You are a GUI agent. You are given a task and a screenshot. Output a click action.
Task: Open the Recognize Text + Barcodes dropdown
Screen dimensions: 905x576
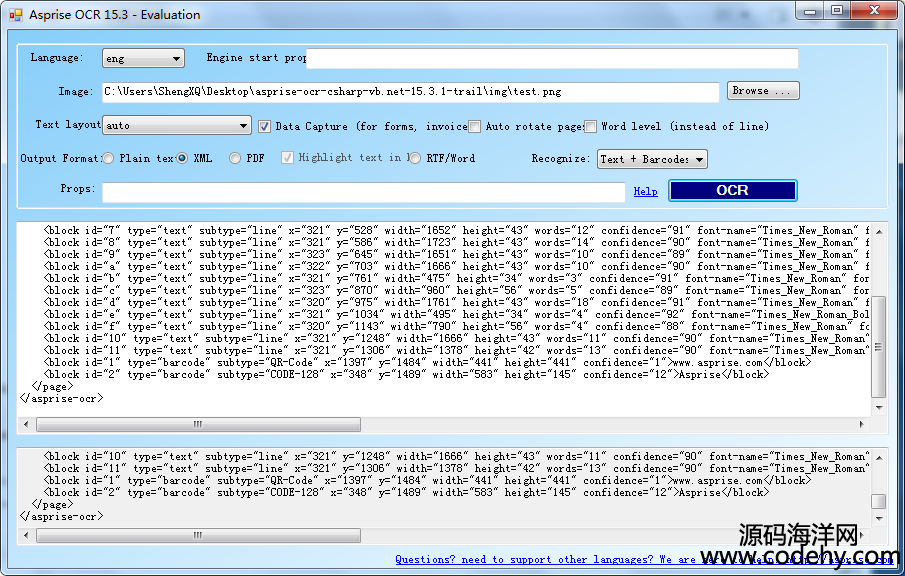(652, 159)
